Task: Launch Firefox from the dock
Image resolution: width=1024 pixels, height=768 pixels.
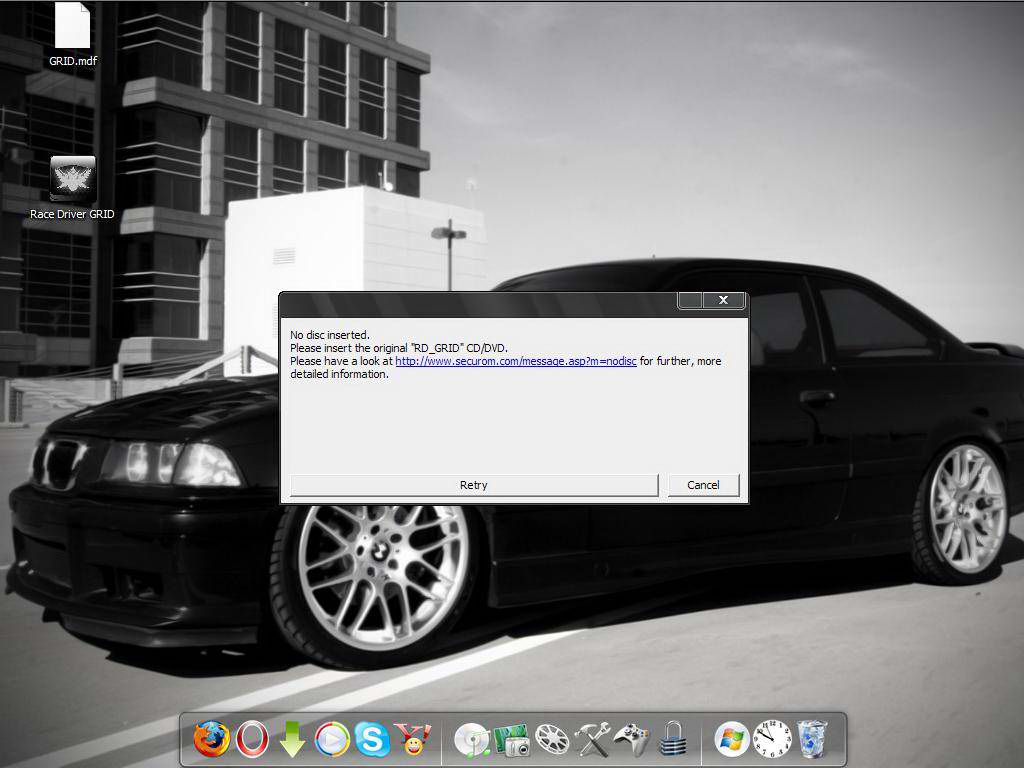Action: click(x=212, y=739)
